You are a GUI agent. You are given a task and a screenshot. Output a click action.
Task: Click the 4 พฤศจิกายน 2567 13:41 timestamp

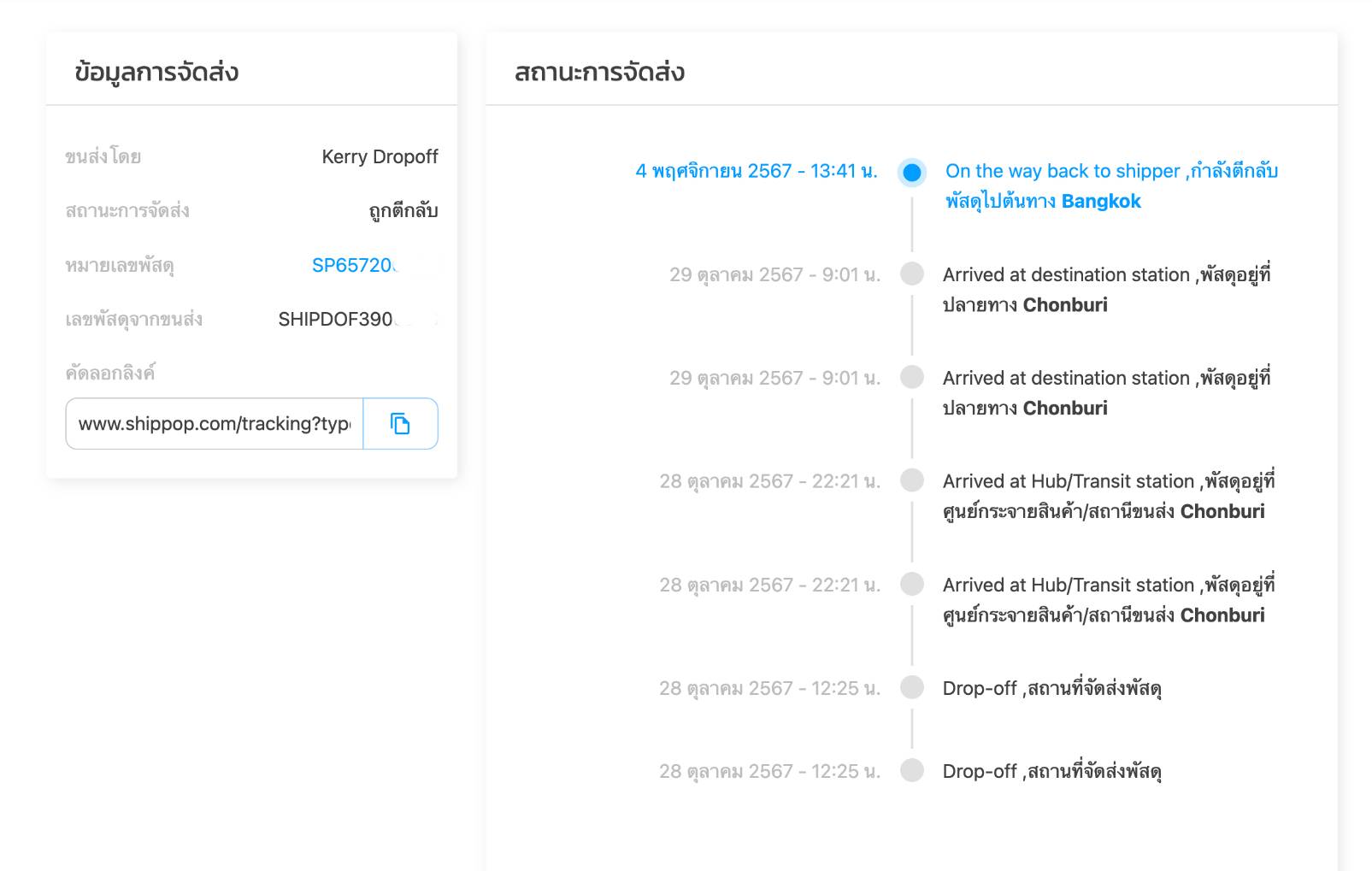point(757,171)
